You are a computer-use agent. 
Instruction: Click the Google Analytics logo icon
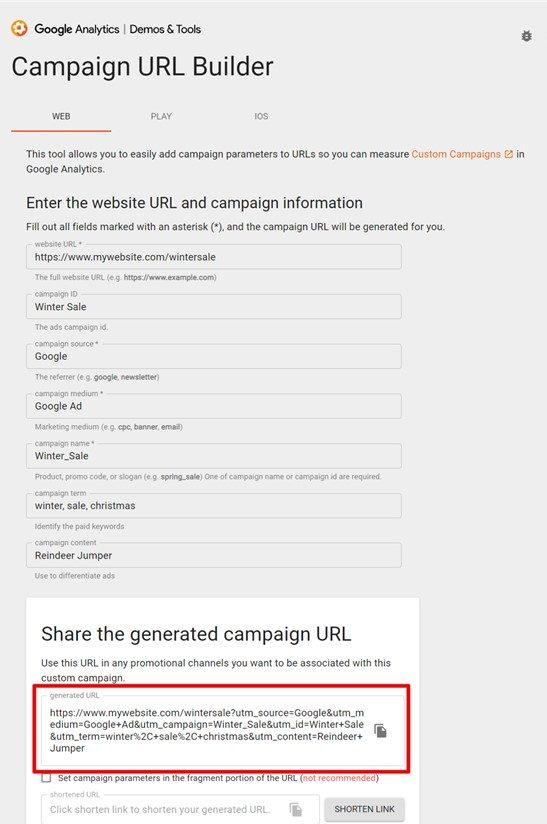coord(19,28)
